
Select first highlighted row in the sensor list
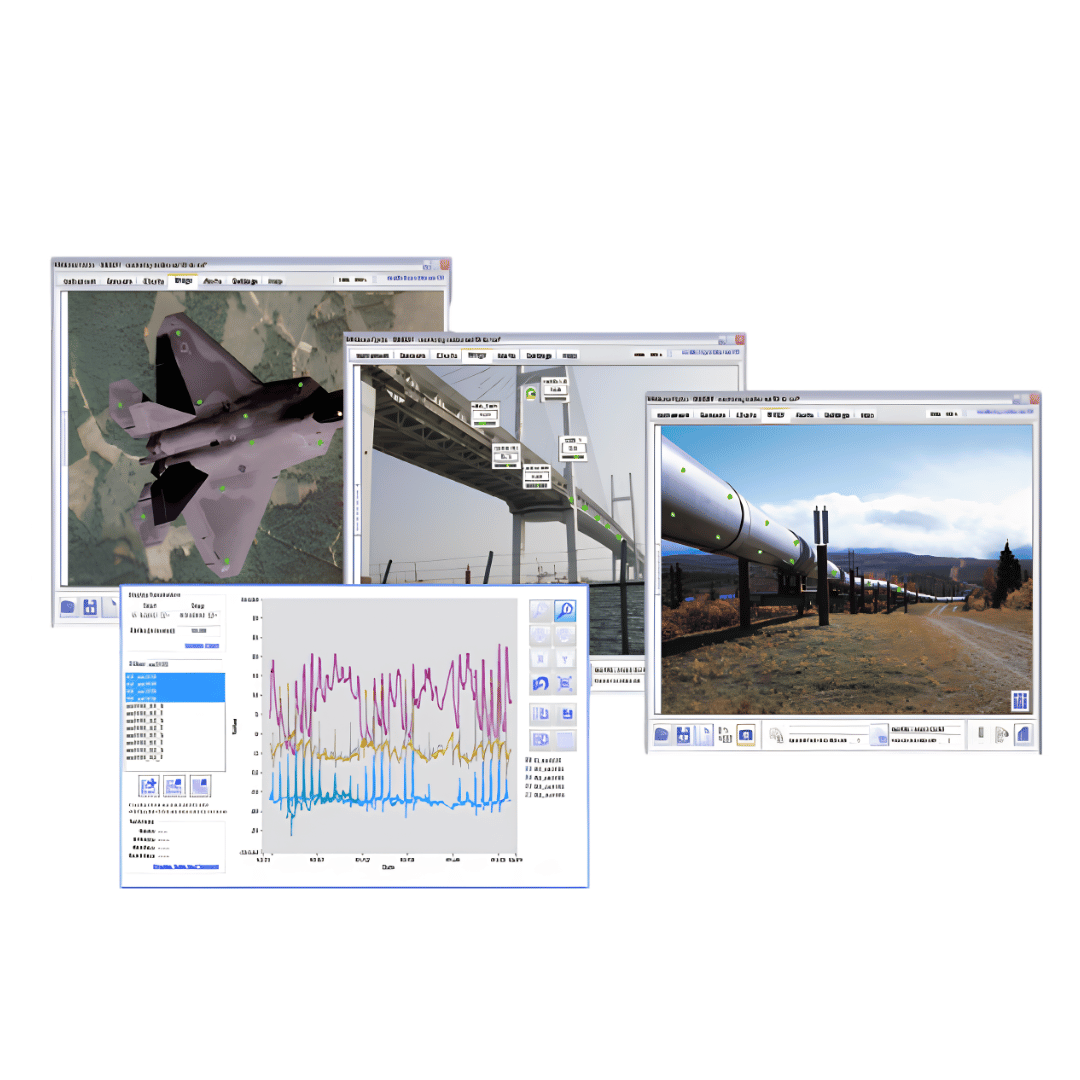pyautogui.click(x=175, y=677)
